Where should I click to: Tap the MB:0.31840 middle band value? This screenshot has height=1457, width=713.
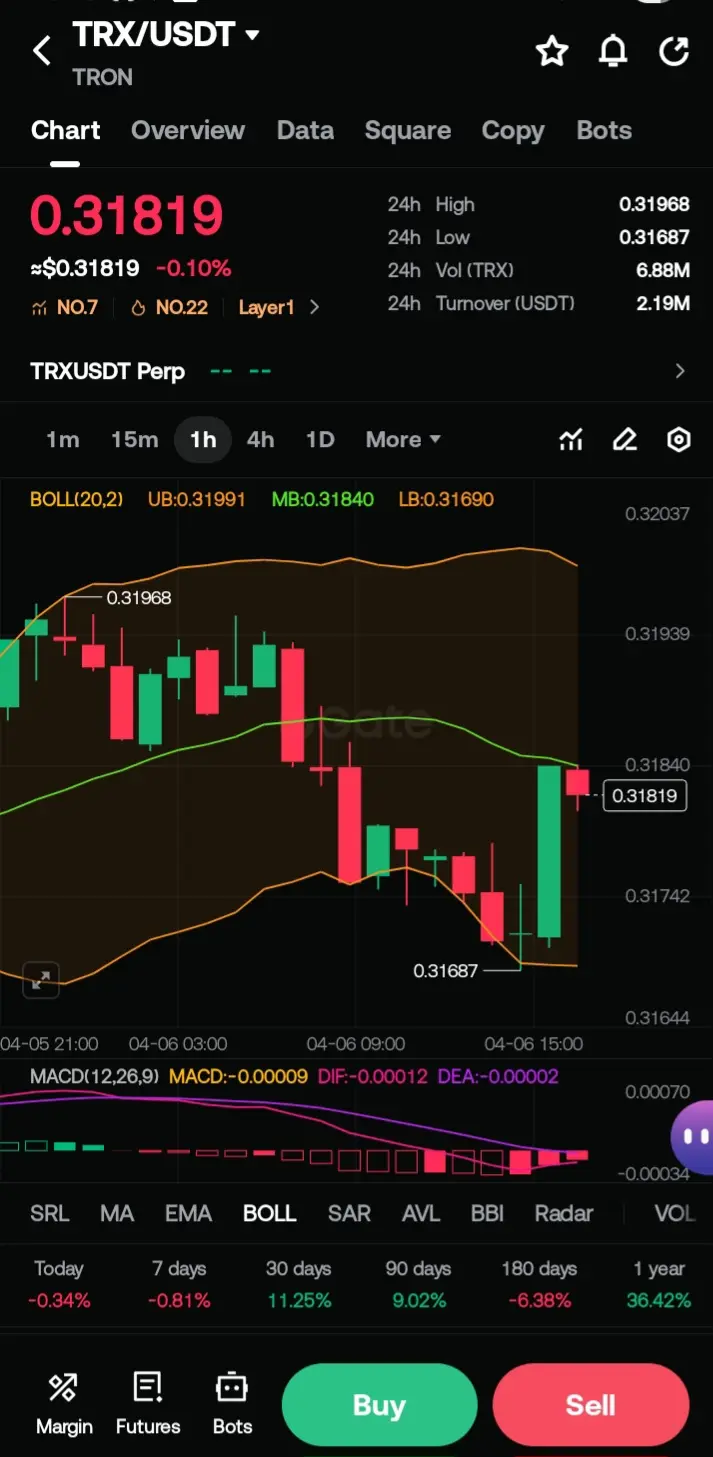pyautogui.click(x=323, y=499)
